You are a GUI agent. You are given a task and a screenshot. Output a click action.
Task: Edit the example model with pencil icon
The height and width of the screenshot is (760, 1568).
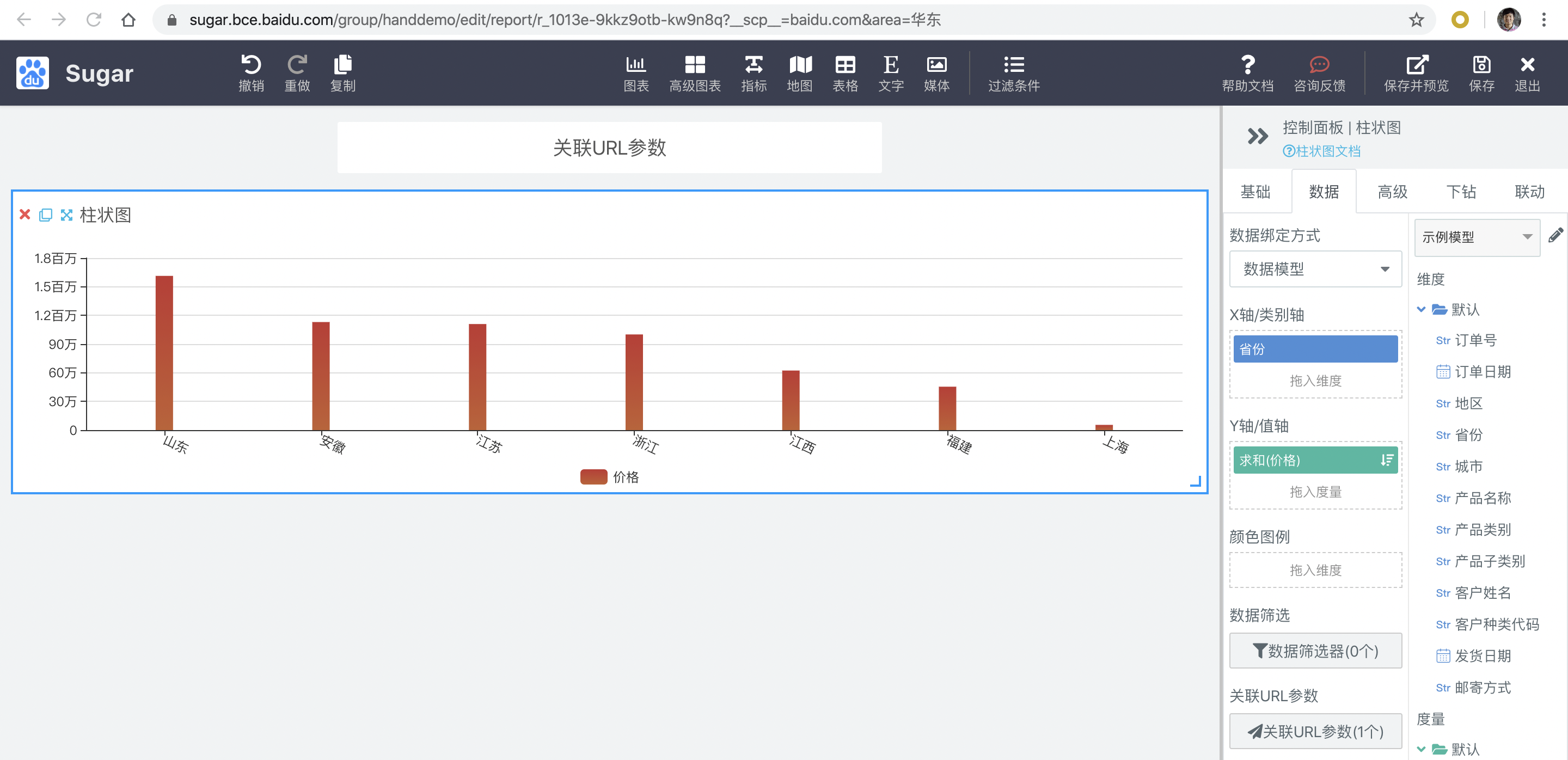click(1555, 235)
